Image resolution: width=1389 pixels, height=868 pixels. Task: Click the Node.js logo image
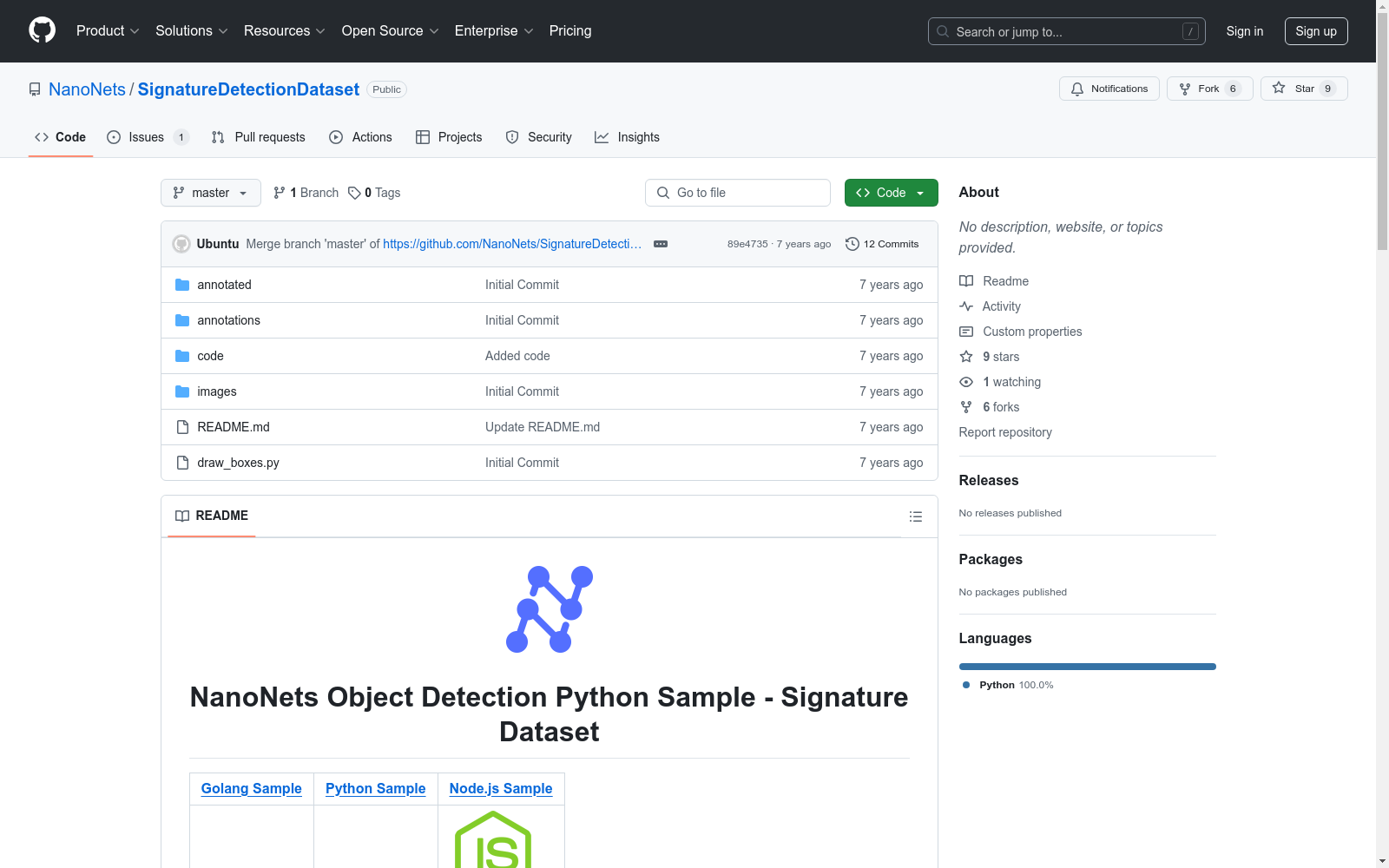tap(493, 839)
